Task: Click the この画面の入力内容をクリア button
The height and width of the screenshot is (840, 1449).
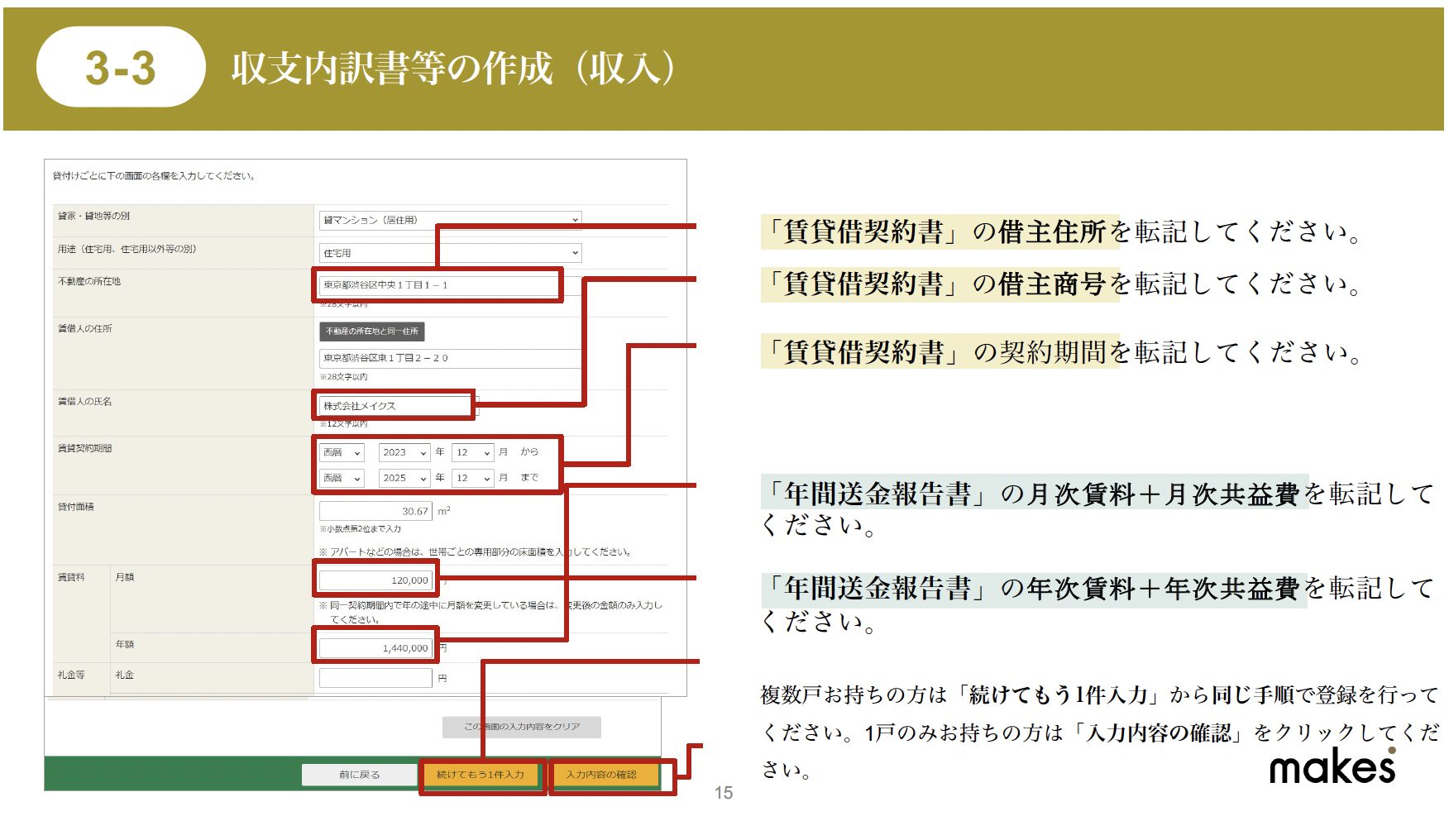Action: click(x=521, y=727)
